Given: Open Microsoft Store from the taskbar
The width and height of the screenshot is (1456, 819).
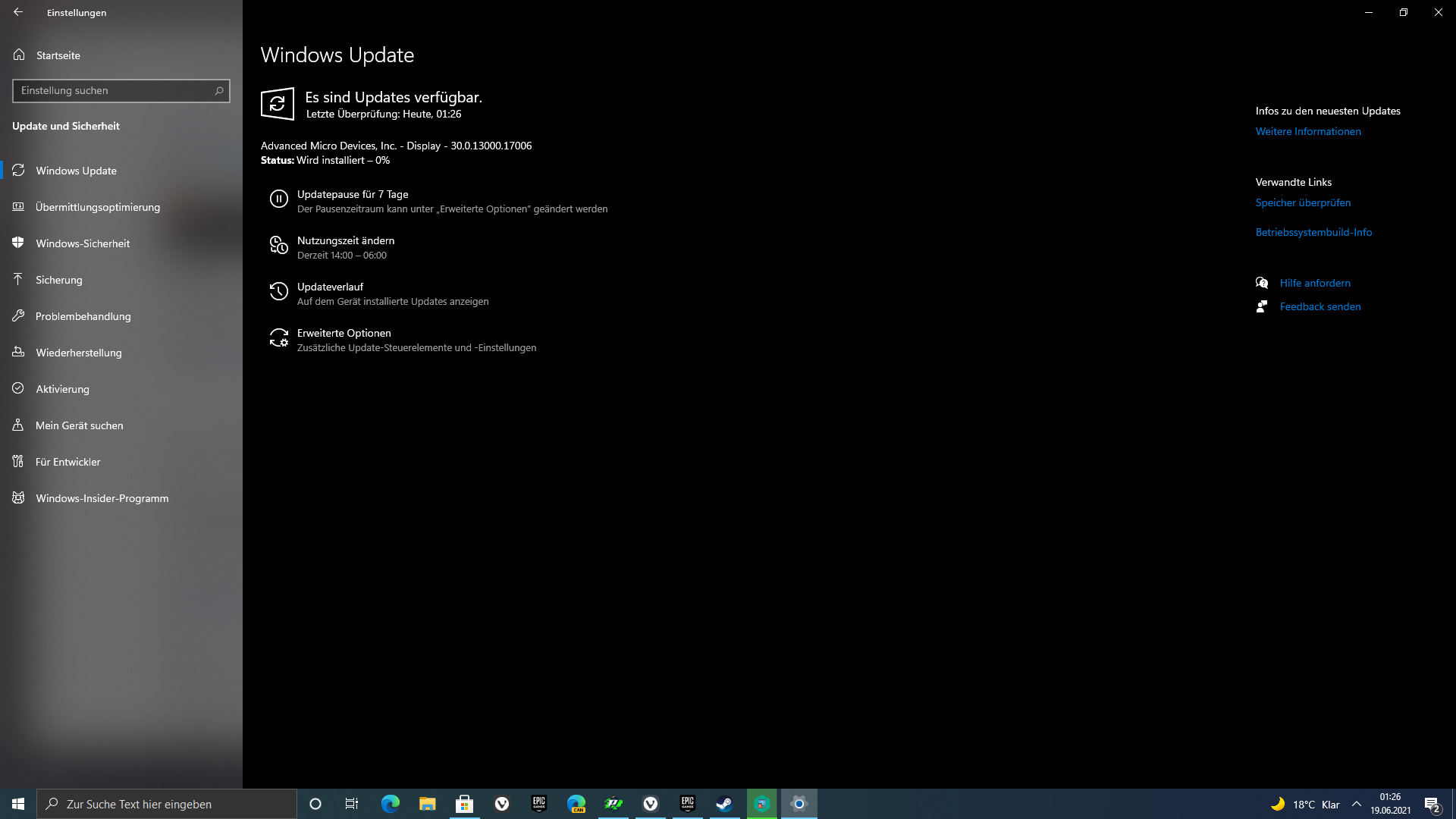Looking at the screenshot, I should click(464, 804).
